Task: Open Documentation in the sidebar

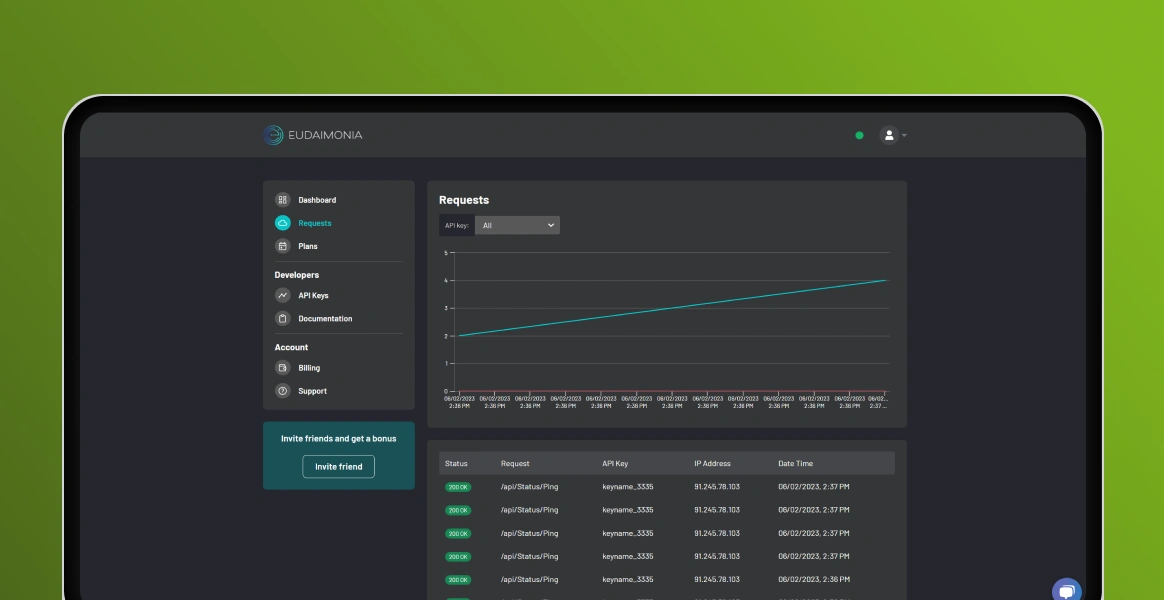Action: pyautogui.click(x=325, y=319)
